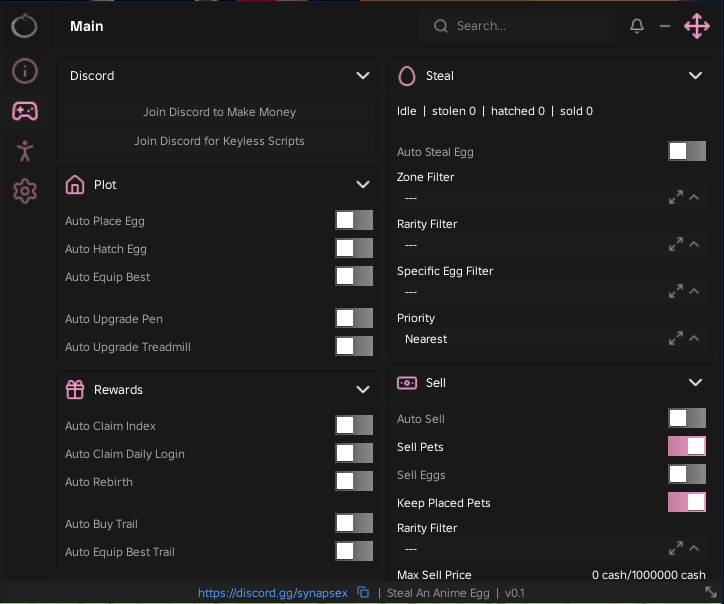Switch on Auto Claim Daily Login
Viewport: 724px width, 604px height.
(x=354, y=453)
